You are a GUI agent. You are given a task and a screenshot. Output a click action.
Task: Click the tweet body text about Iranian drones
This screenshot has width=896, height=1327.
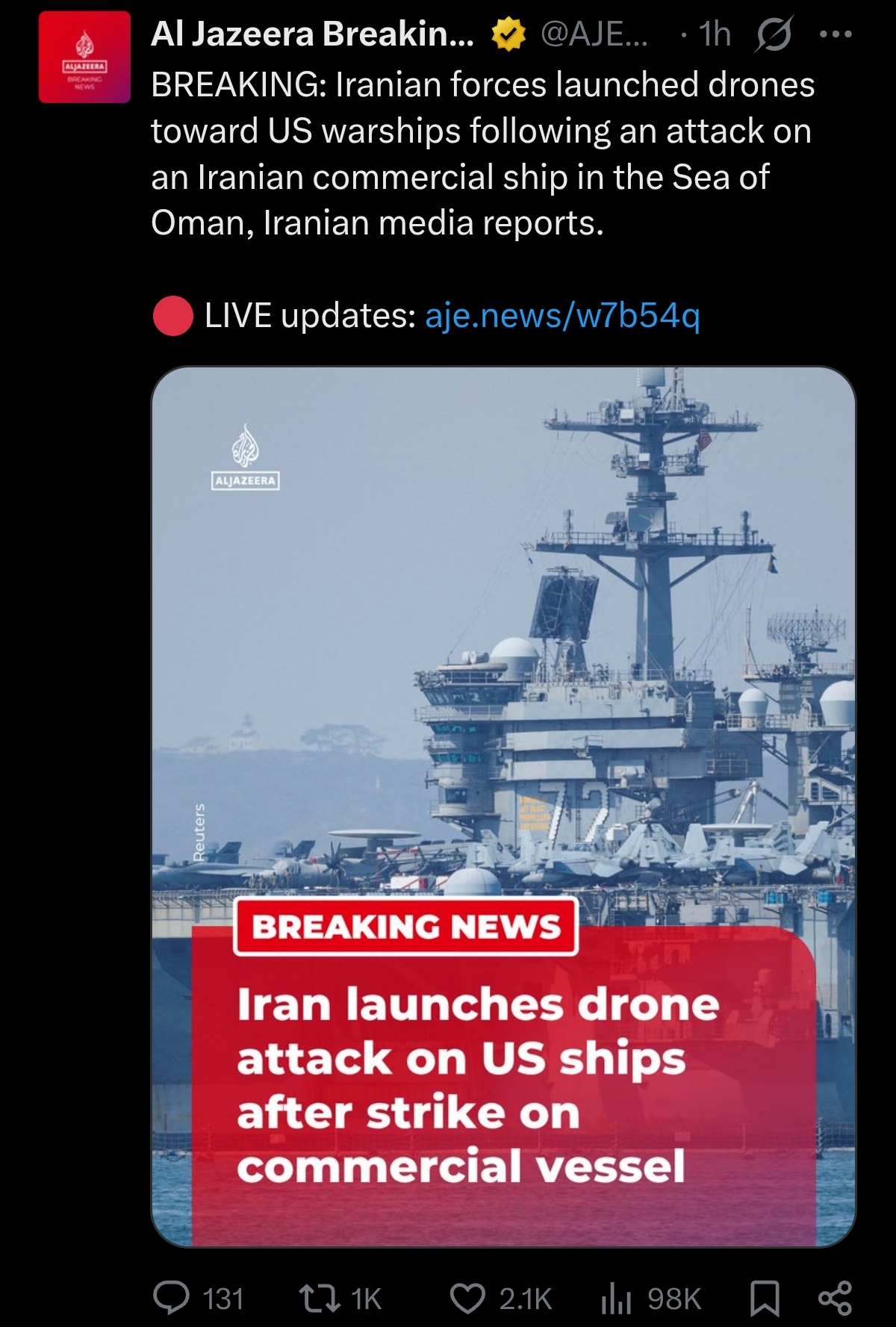[x=482, y=154]
